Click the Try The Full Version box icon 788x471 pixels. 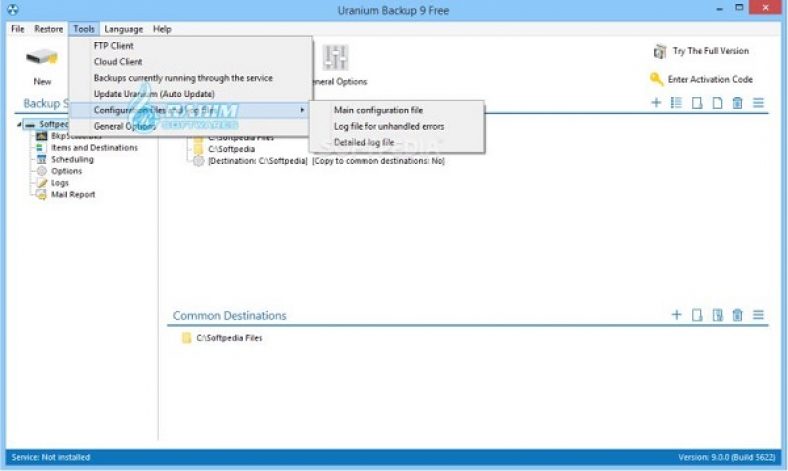click(659, 51)
